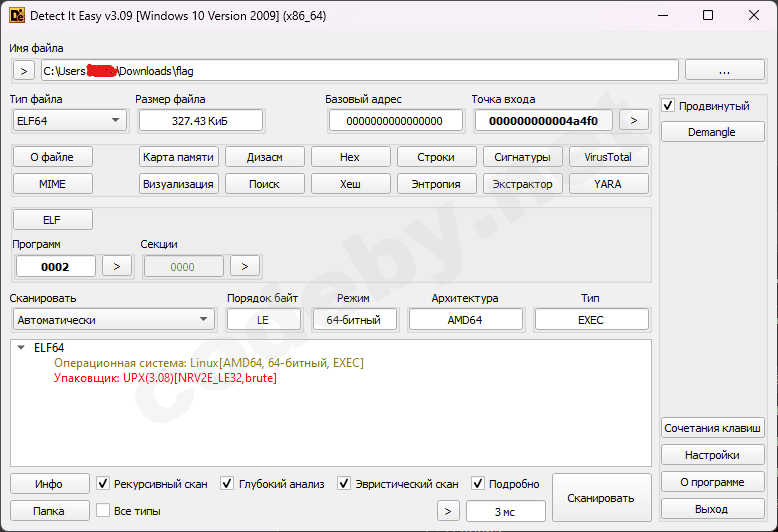The image size is (778, 532).
Task: Open the Строки strings view
Action: (437, 157)
